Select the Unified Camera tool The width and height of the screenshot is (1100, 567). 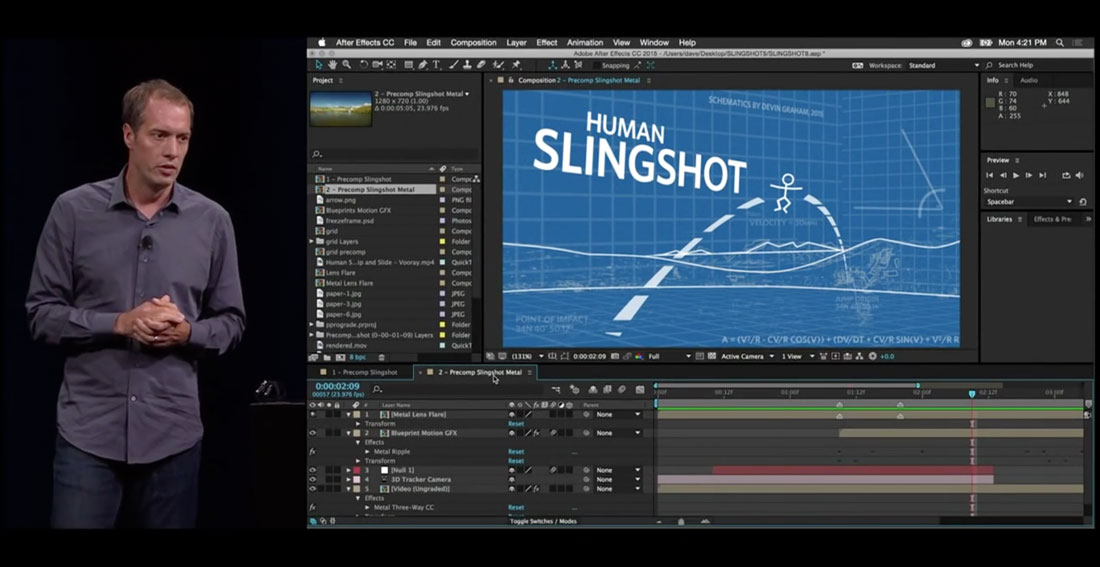(377, 65)
